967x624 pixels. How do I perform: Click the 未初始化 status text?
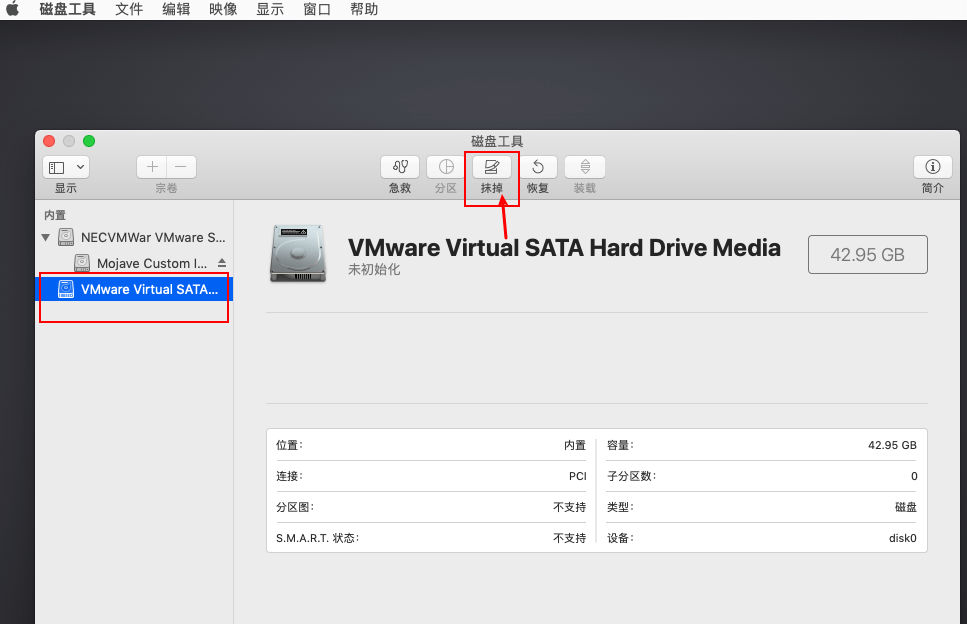point(374,269)
